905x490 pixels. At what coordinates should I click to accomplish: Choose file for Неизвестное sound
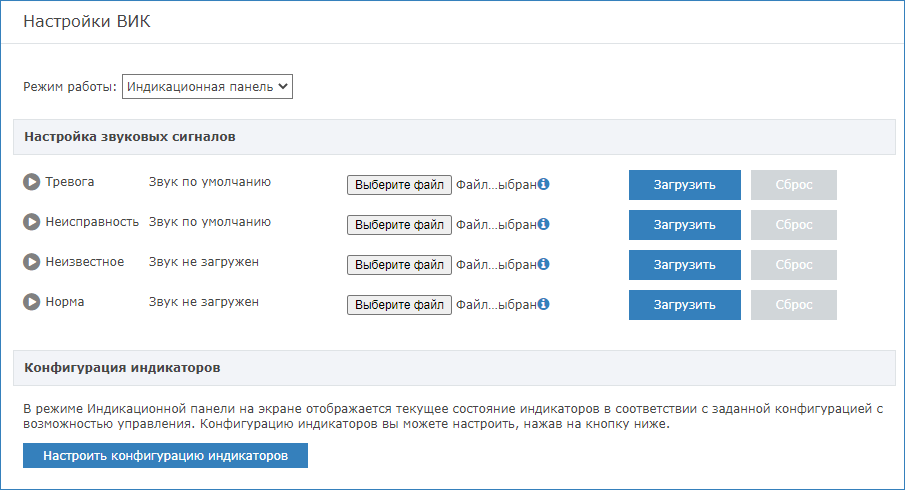click(399, 265)
